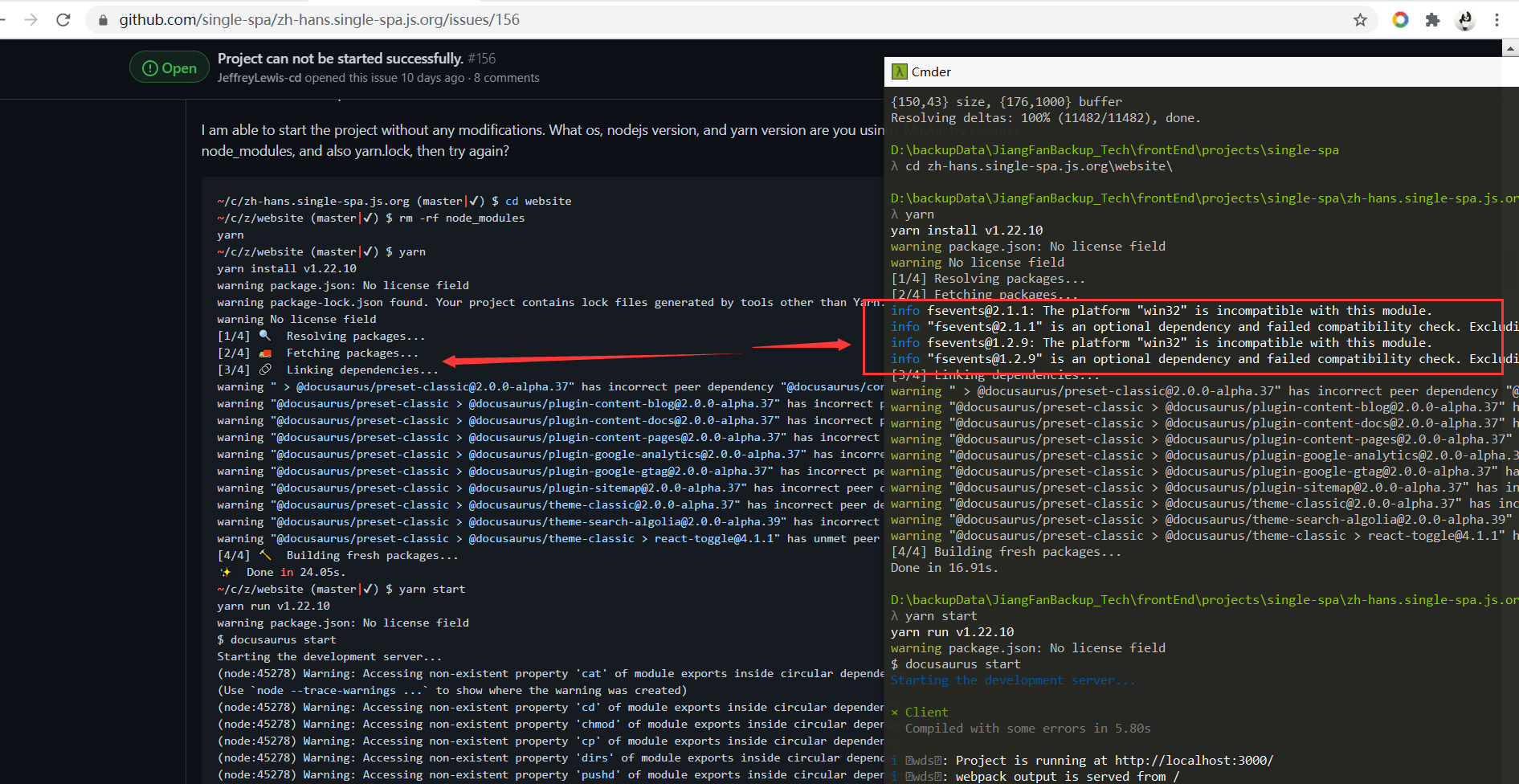
Task: Click 'fsevents@1.2.9: The platform' info line in Cmder
Action: tap(1161, 342)
